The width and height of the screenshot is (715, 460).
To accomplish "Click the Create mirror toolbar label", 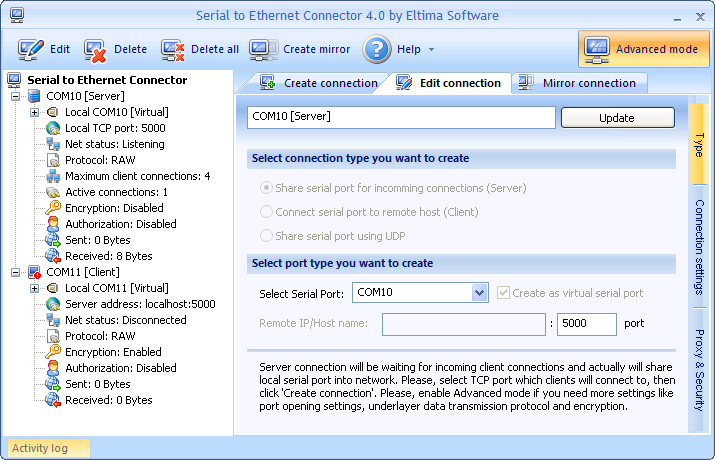I will coord(316,49).
